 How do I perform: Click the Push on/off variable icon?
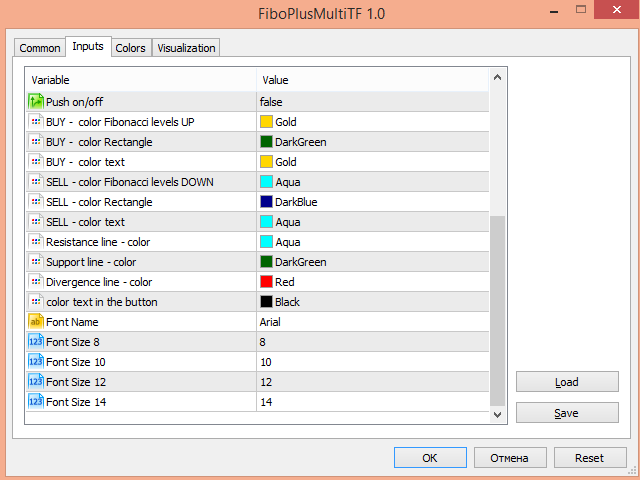(36, 102)
